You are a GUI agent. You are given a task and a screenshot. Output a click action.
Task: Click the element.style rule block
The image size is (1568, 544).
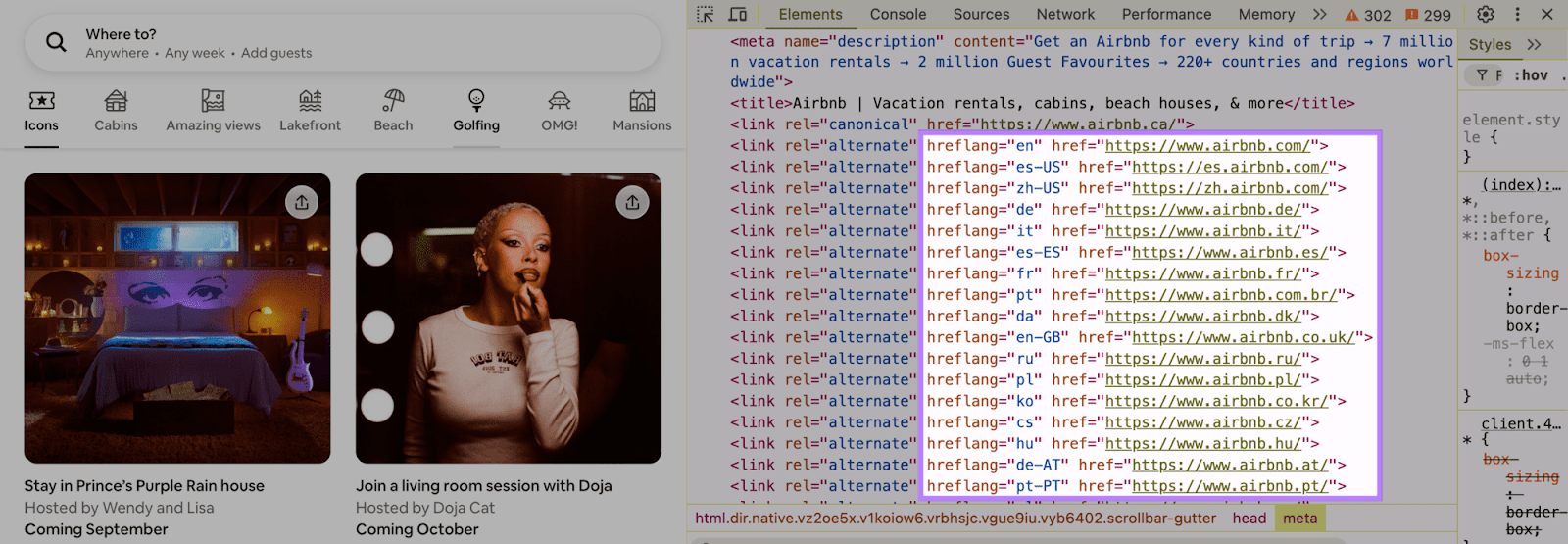(1510, 137)
